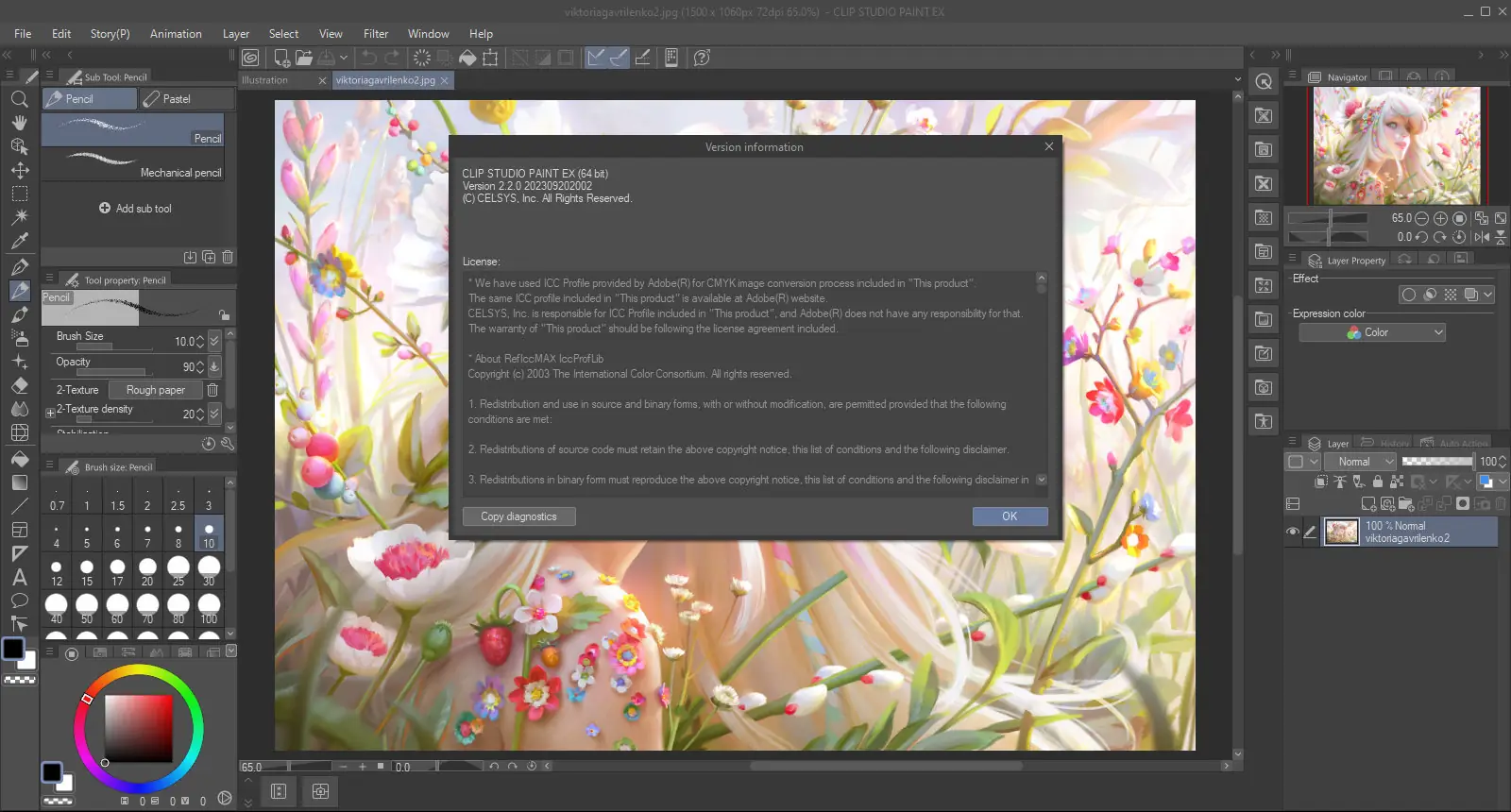1511x812 pixels.
Task: Undo the last action
Action: pos(369,58)
